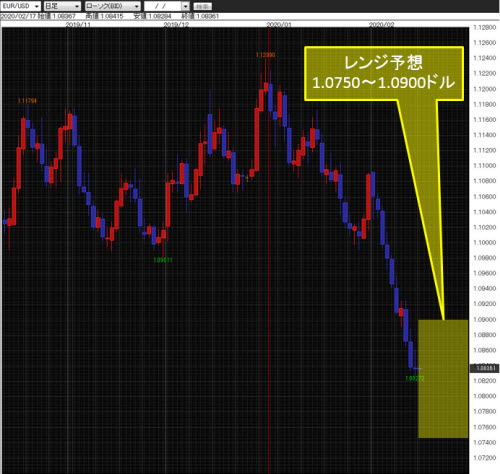The height and width of the screenshot is (474, 500).
Task: Open the ローソク(BID) chart type dropdown
Action: [113, 6]
